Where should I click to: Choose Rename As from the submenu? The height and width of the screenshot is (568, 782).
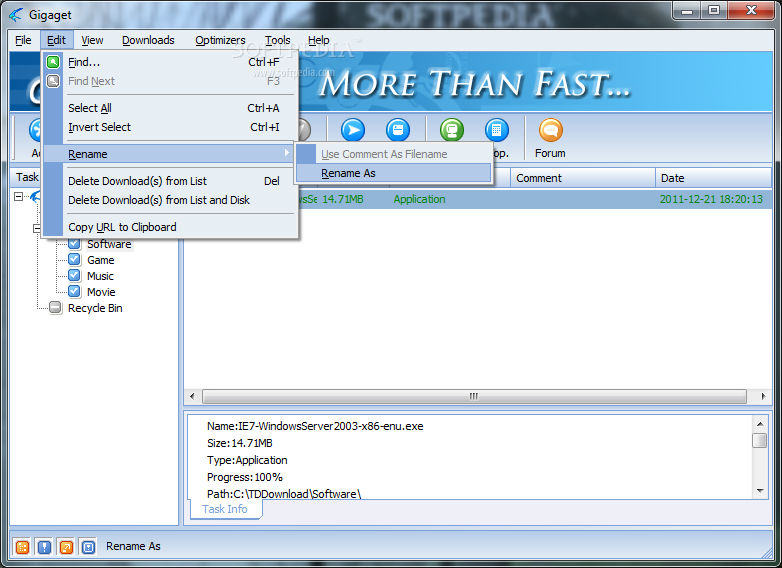393,173
